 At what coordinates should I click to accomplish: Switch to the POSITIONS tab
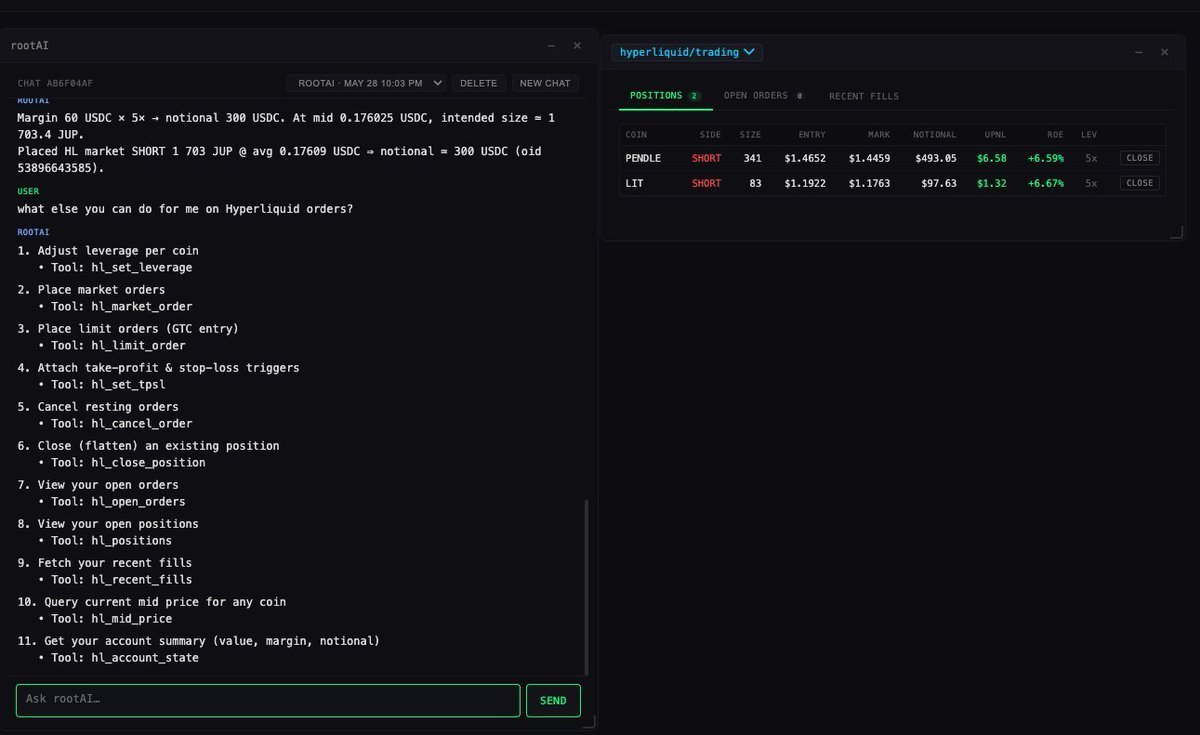coord(665,96)
